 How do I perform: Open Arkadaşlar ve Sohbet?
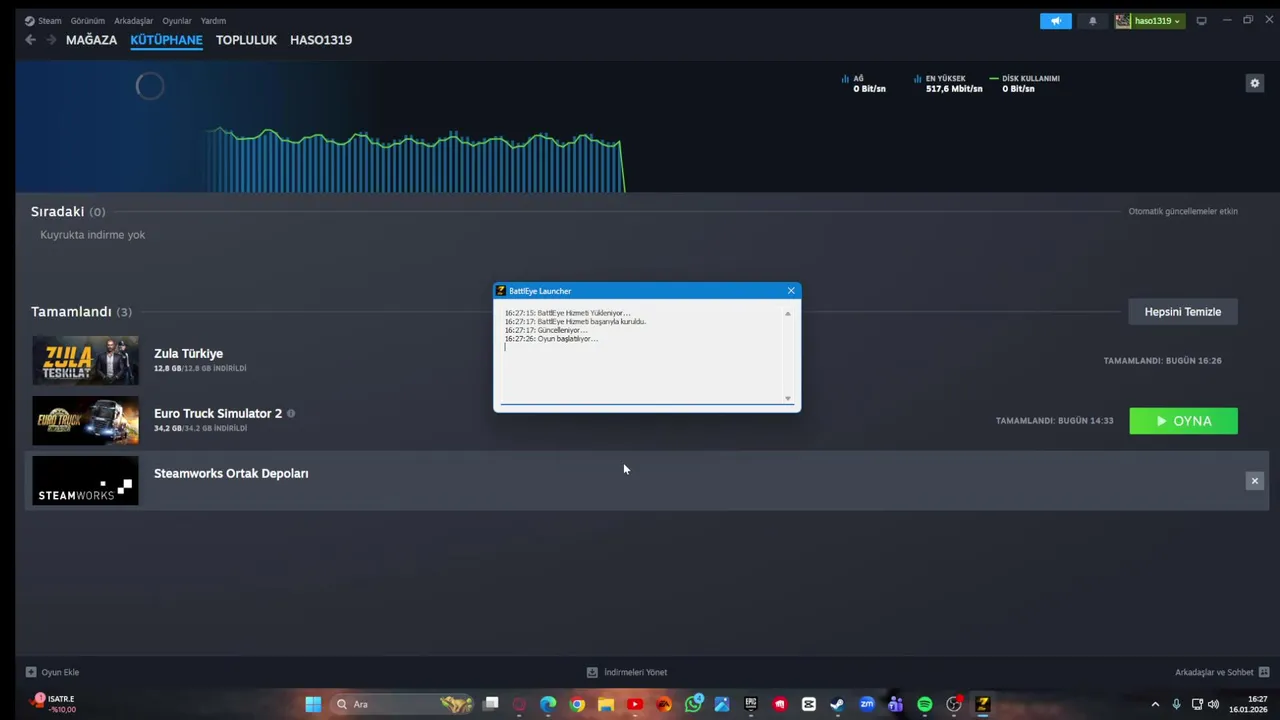pyautogui.click(x=1222, y=672)
